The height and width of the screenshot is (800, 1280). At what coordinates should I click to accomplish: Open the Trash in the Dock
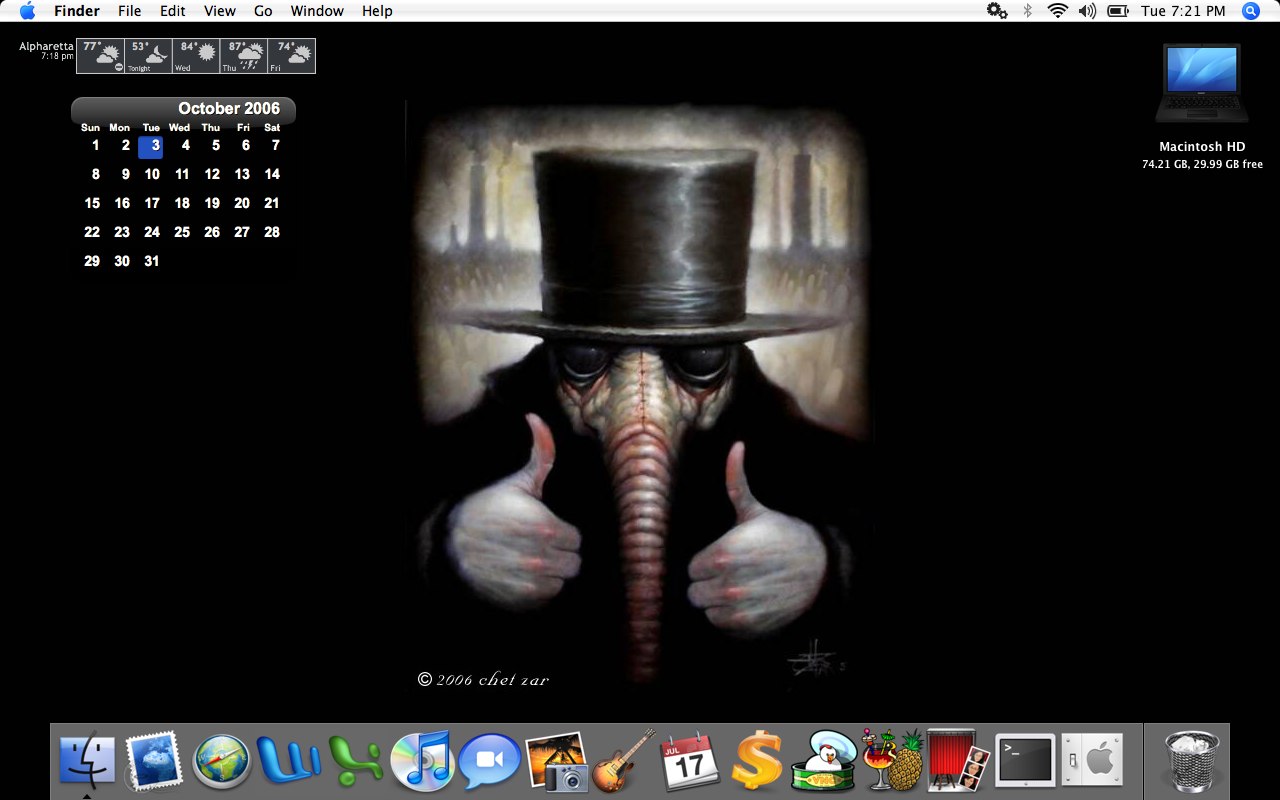coord(1192,761)
